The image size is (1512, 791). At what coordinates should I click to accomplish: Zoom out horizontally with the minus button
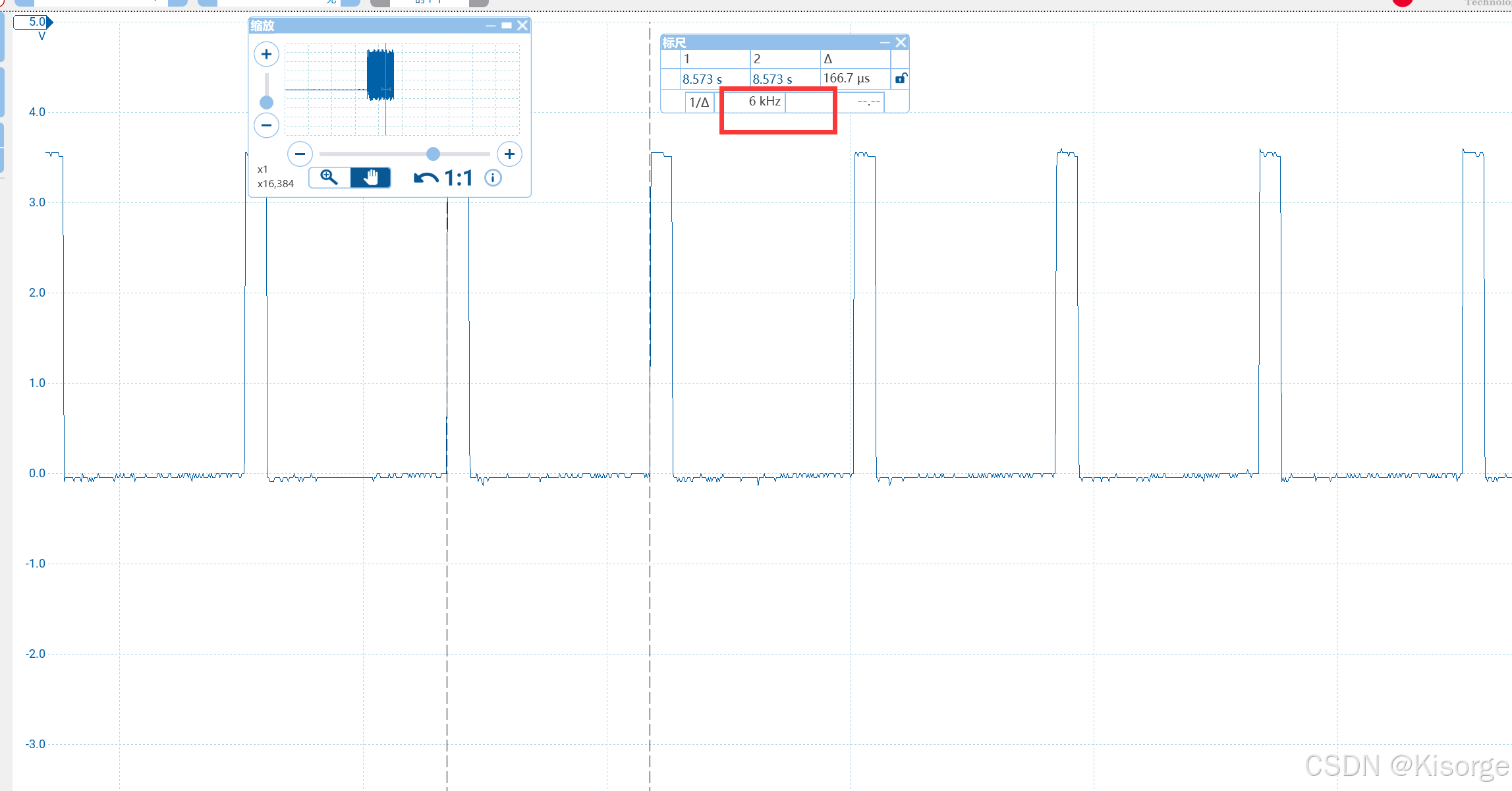coord(300,154)
